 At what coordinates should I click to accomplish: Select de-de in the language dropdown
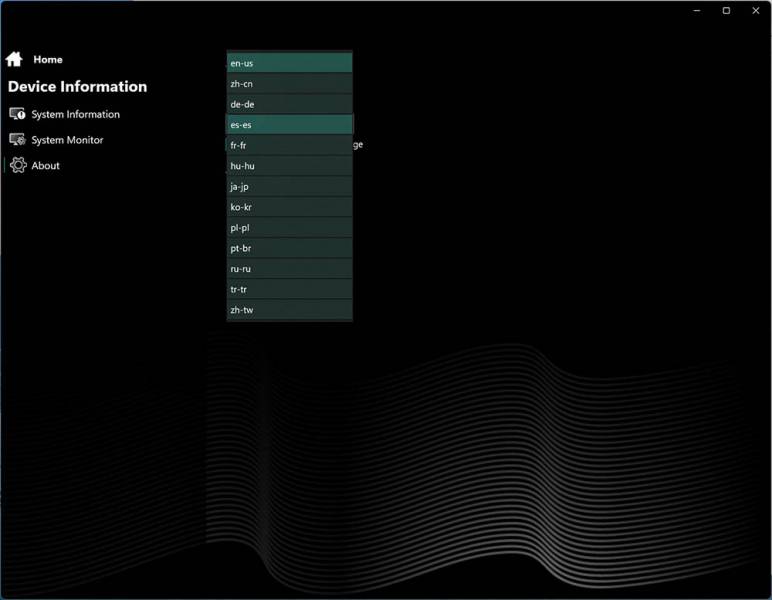(x=289, y=104)
